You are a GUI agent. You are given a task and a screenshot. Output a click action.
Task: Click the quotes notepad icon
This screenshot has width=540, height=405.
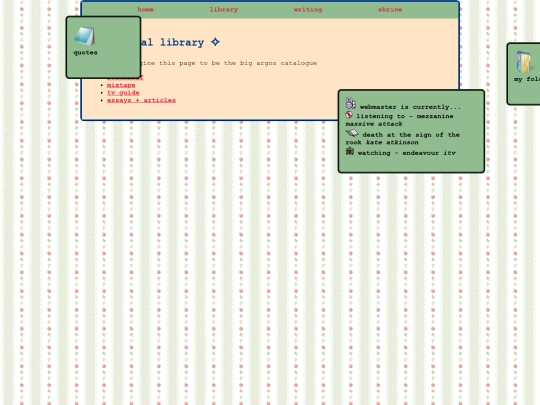click(x=84, y=36)
